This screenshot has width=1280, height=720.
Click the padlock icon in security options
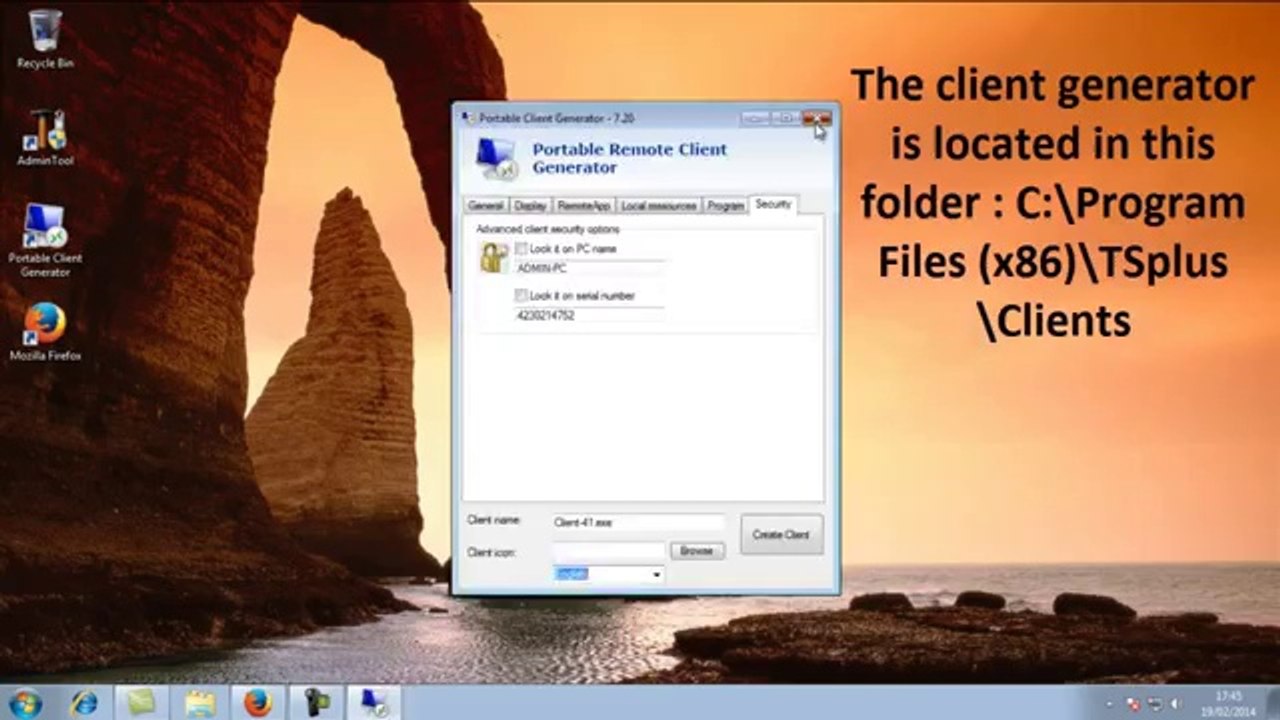[x=494, y=259]
